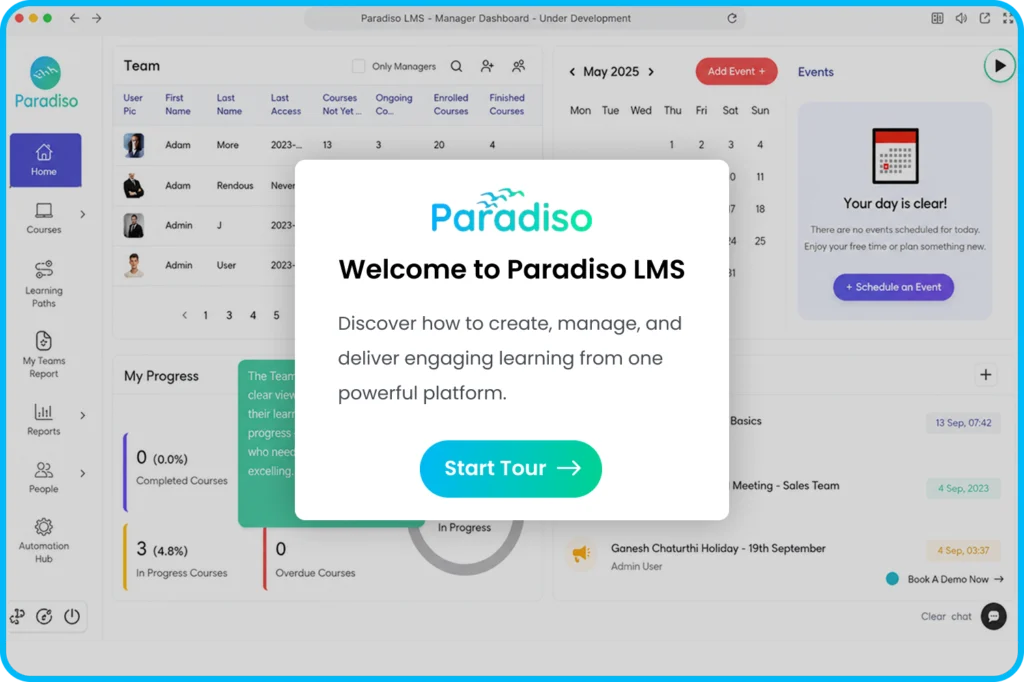Open Reports in the sidebar
The image size is (1024, 682).
coord(44,419)
